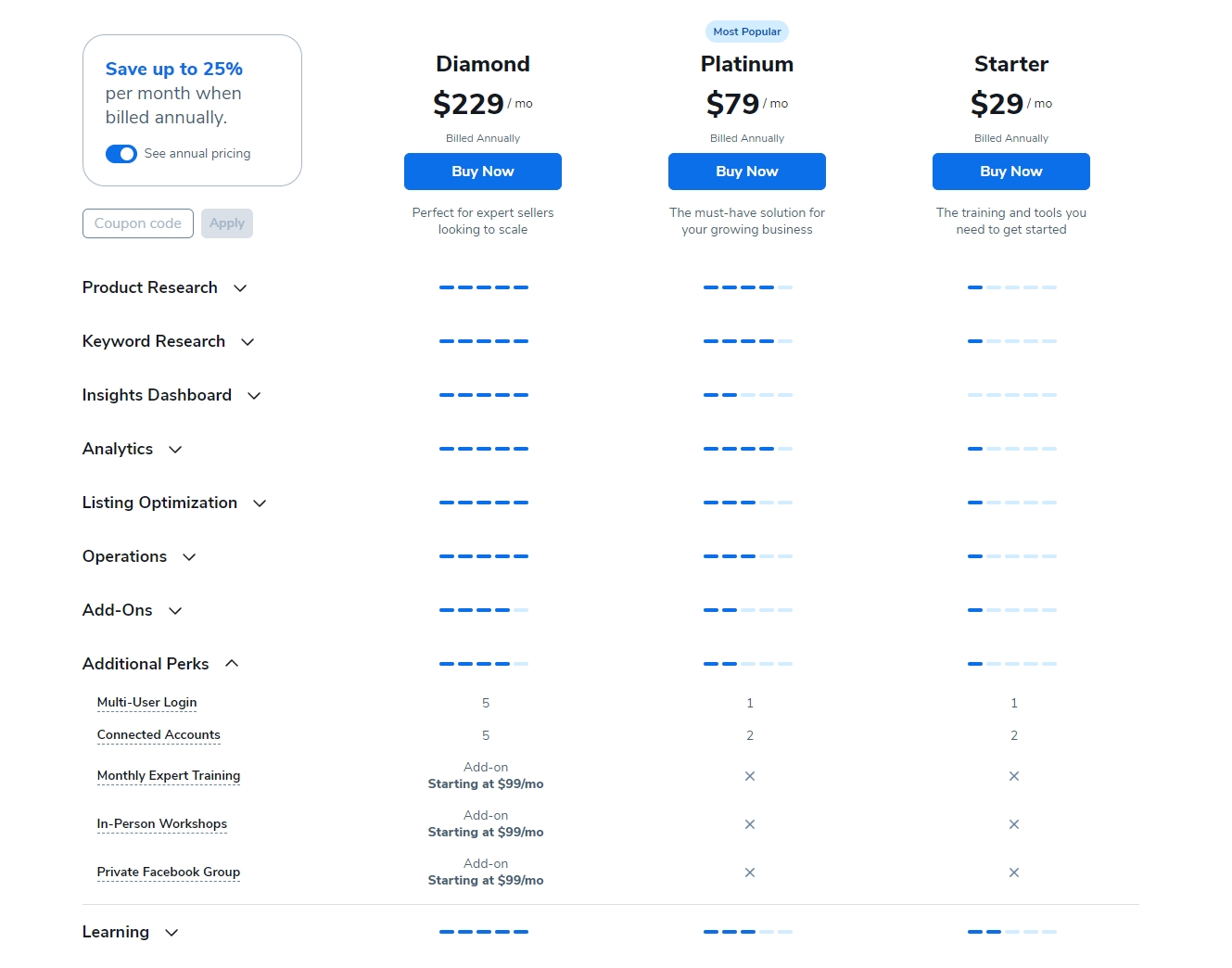Click the Platinum In-Person Workshops X mark
This screenshot has width=1232, height=968.
pos(750,824)
